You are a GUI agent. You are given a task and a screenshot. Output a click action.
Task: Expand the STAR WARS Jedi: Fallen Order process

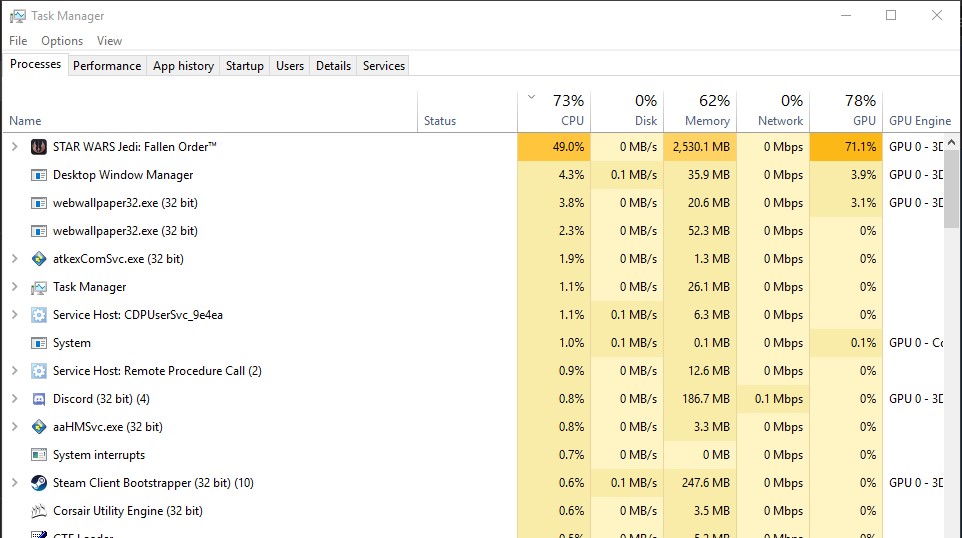point(14,147)
